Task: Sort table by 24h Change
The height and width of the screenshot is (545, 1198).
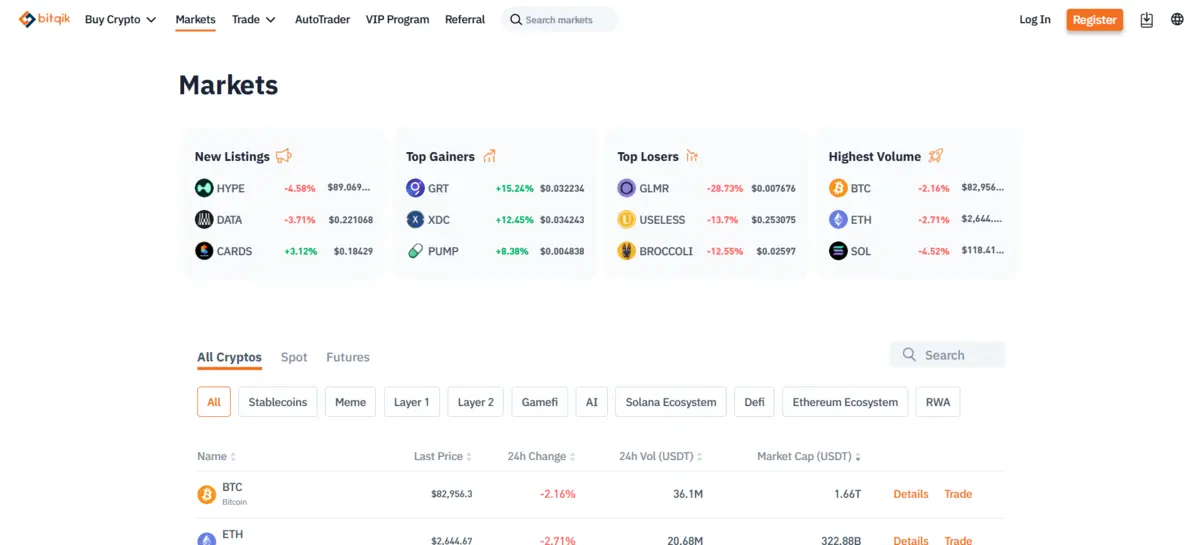Action: point(541,456)
